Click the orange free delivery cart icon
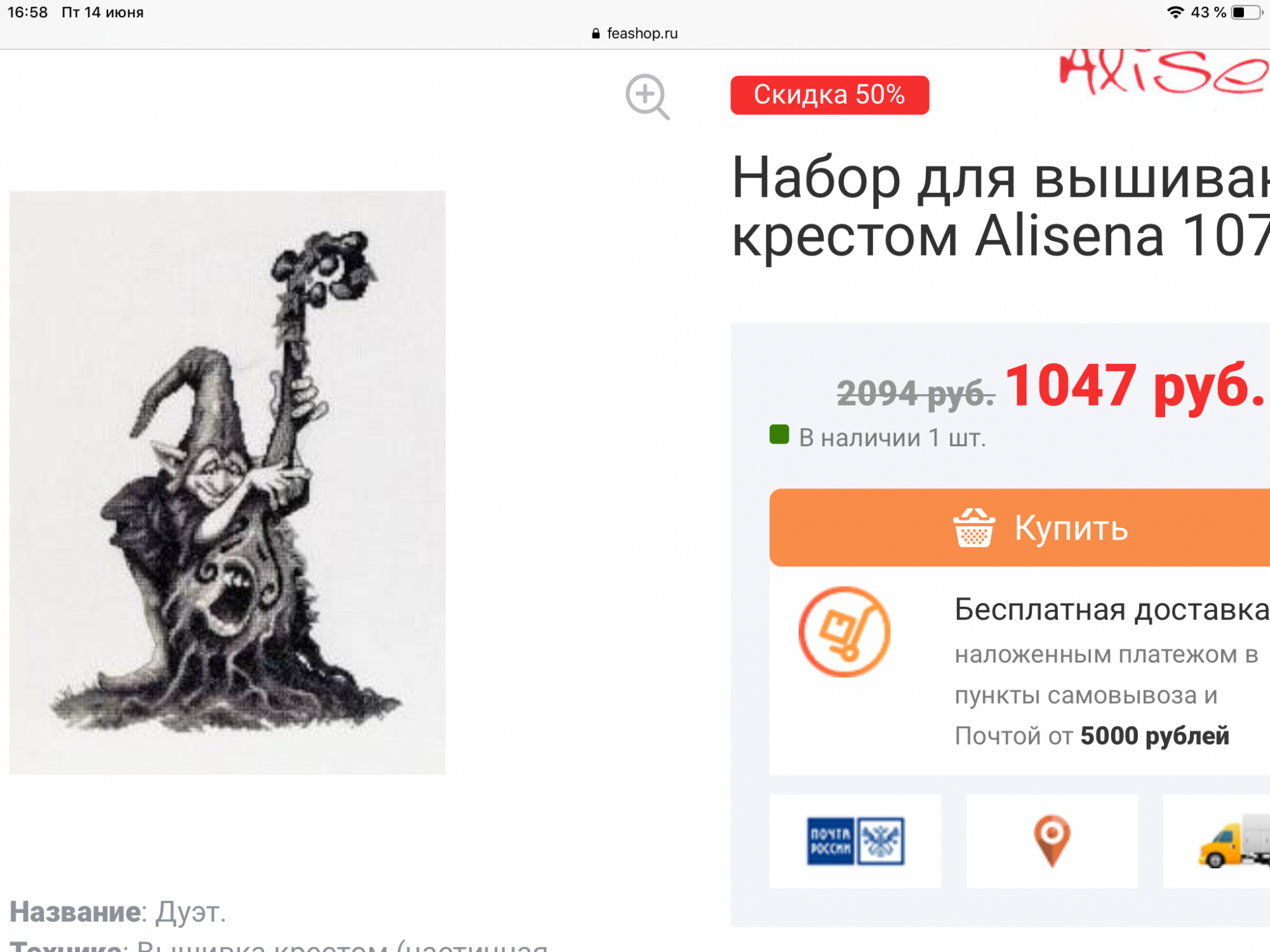1270x952 pixels. (x=844, y=632)
